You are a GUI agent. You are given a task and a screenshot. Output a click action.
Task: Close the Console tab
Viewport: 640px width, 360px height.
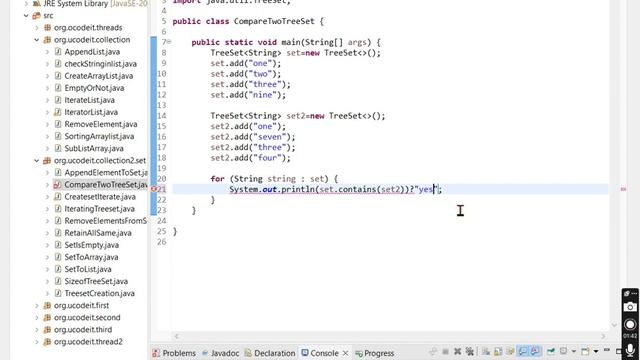click(345, 353)
